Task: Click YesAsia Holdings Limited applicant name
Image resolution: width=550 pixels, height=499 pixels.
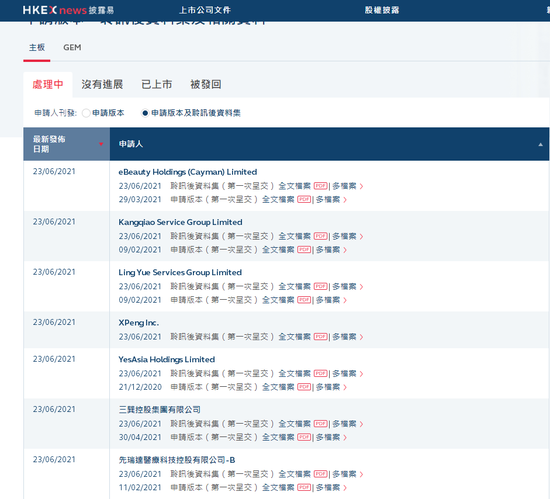Action: pos(167,359)
